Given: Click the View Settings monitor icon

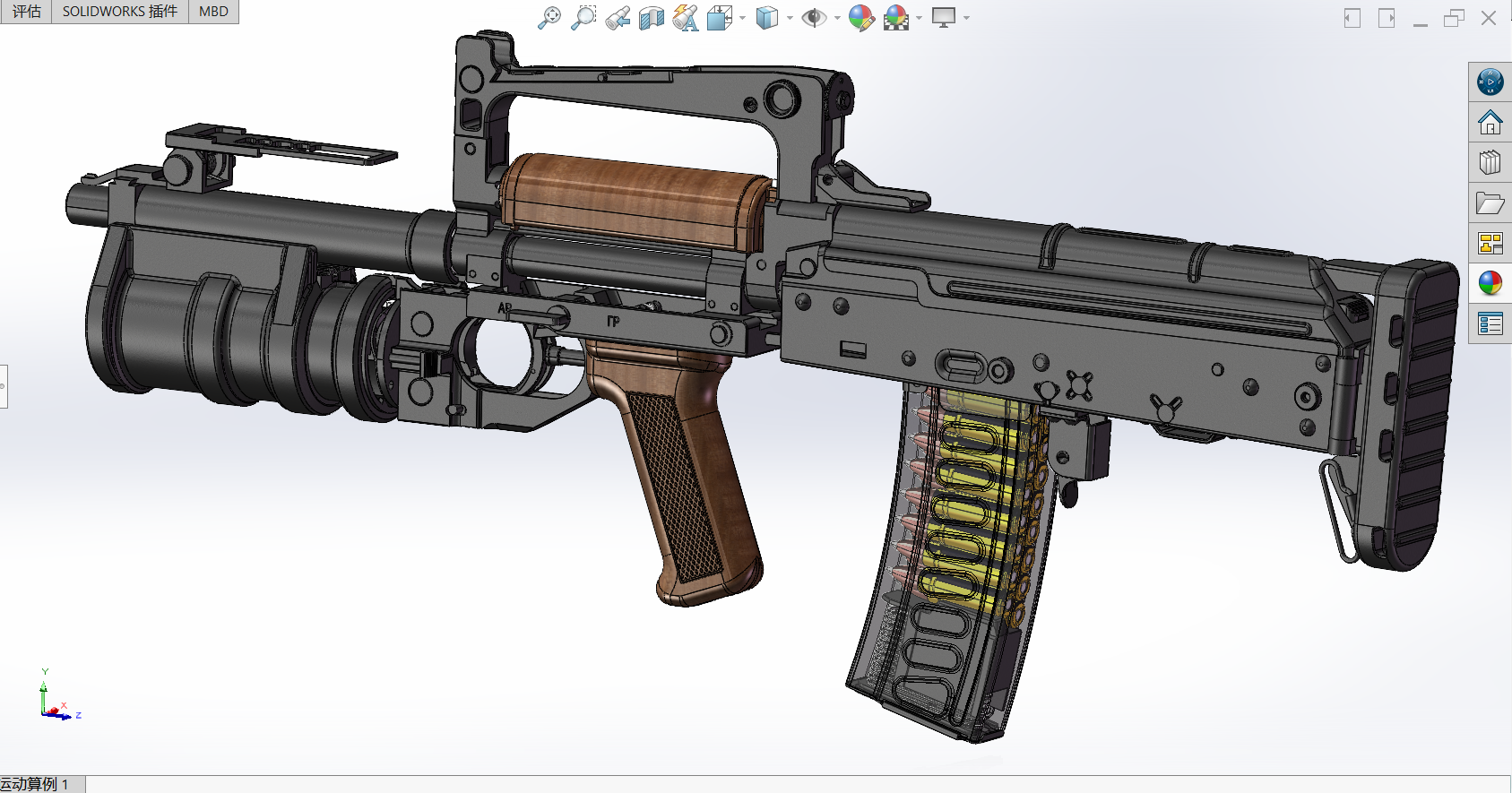Looking at the screenshot, I should click(944, 18).
